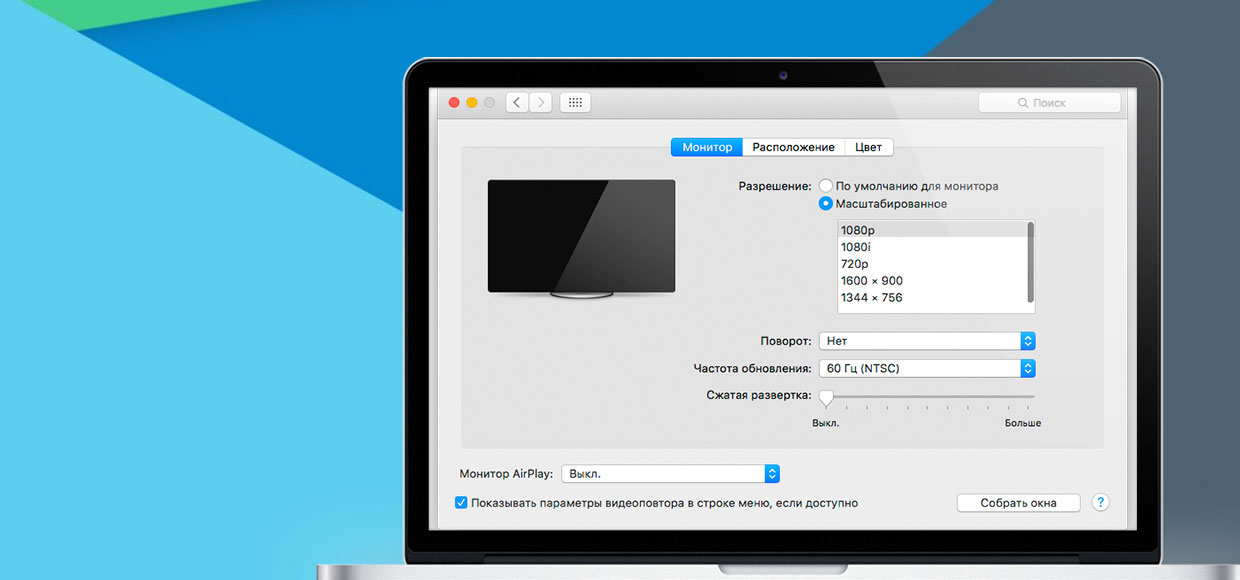Switch to the Монитор tab

click(707, 147)
